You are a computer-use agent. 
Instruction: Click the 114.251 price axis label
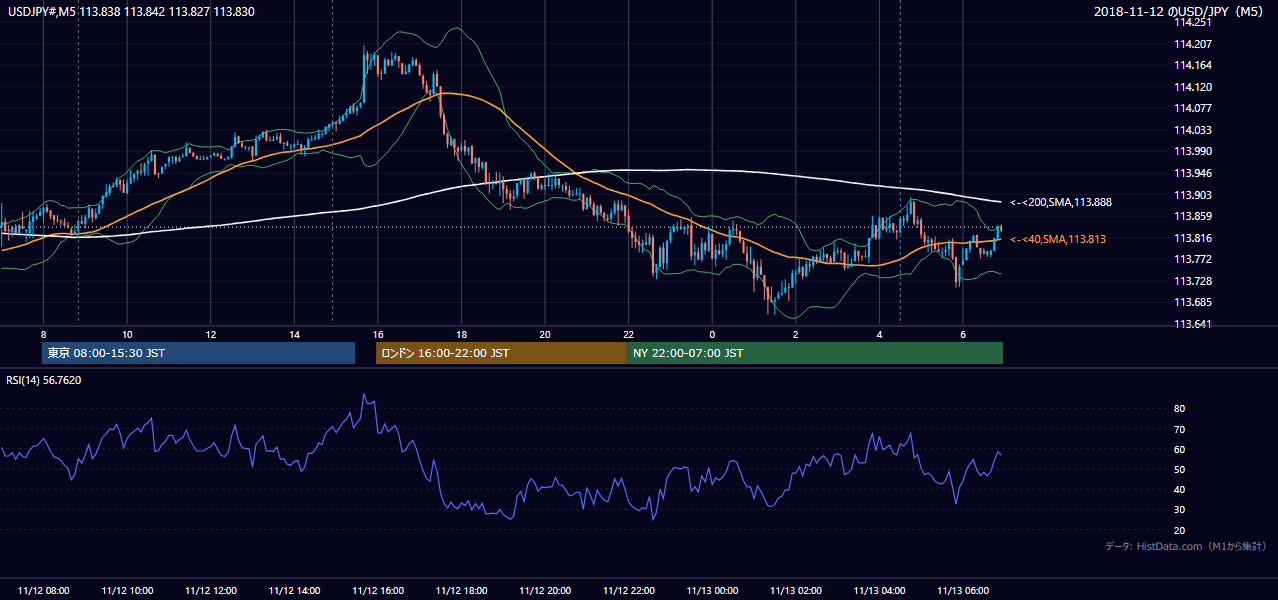point(1192,22)
